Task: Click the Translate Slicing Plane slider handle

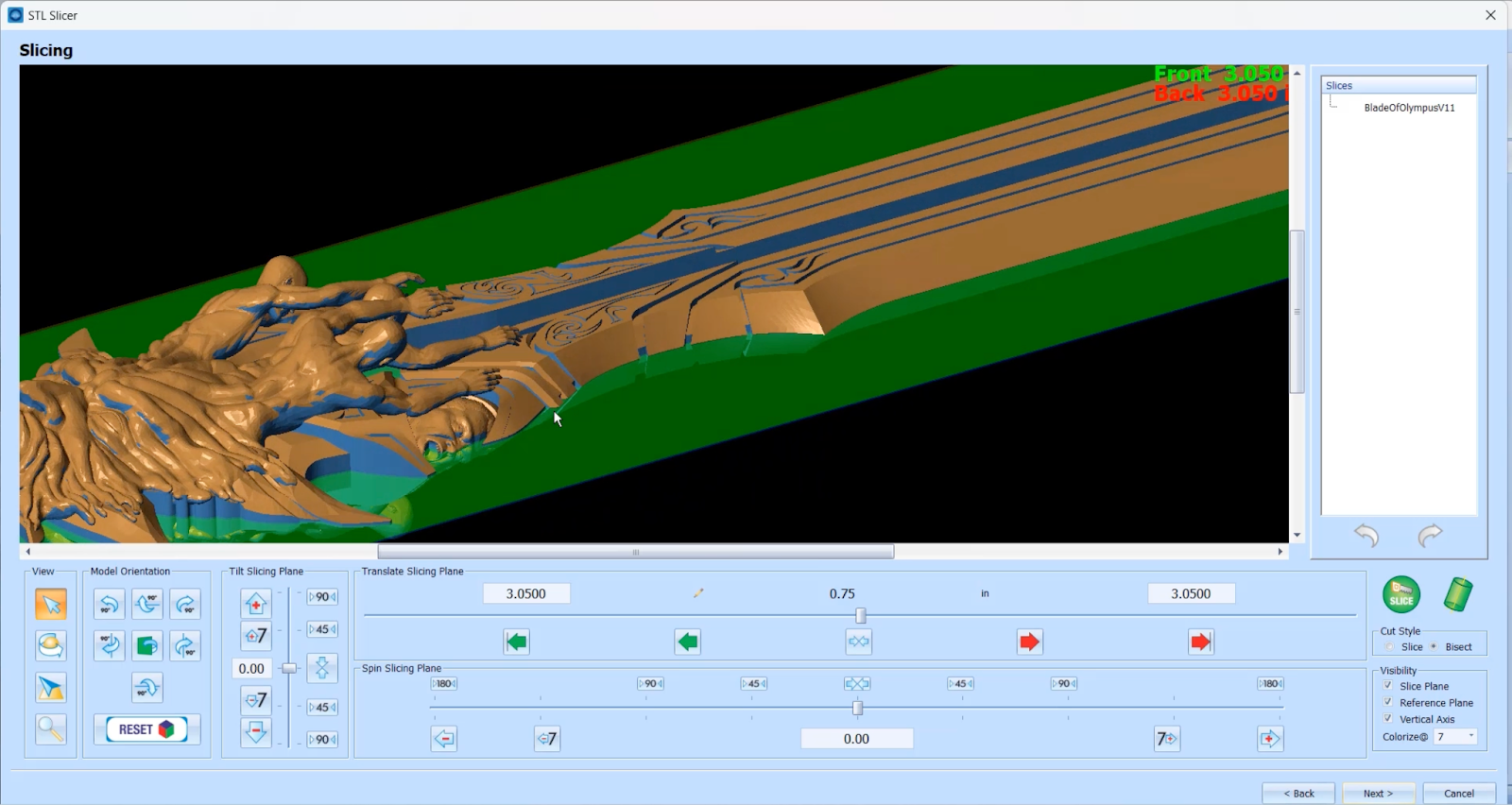Action: tap(861, 616)
